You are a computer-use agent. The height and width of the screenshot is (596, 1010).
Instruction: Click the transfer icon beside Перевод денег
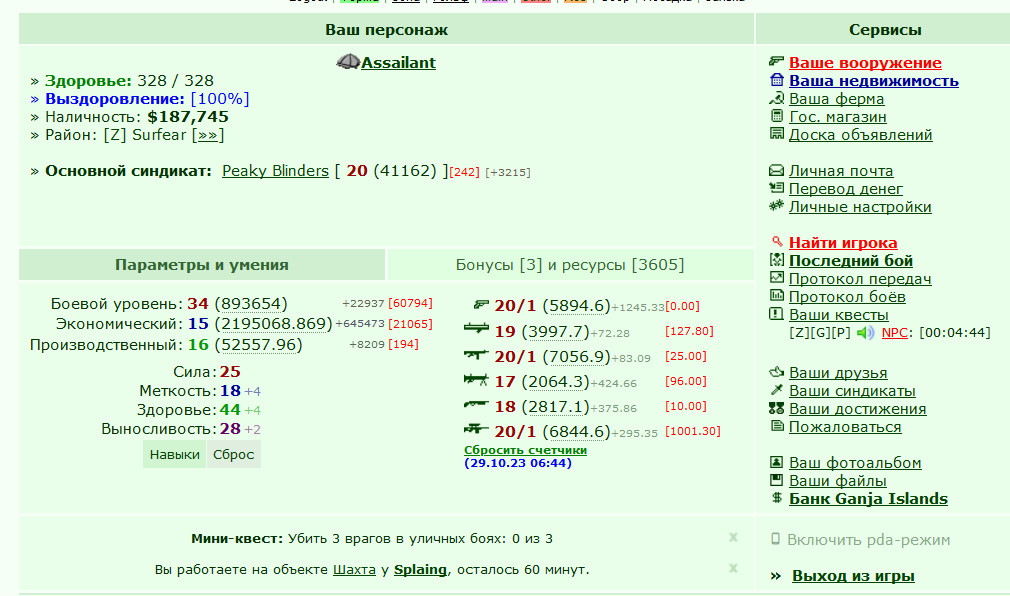(x=776, y=187)
